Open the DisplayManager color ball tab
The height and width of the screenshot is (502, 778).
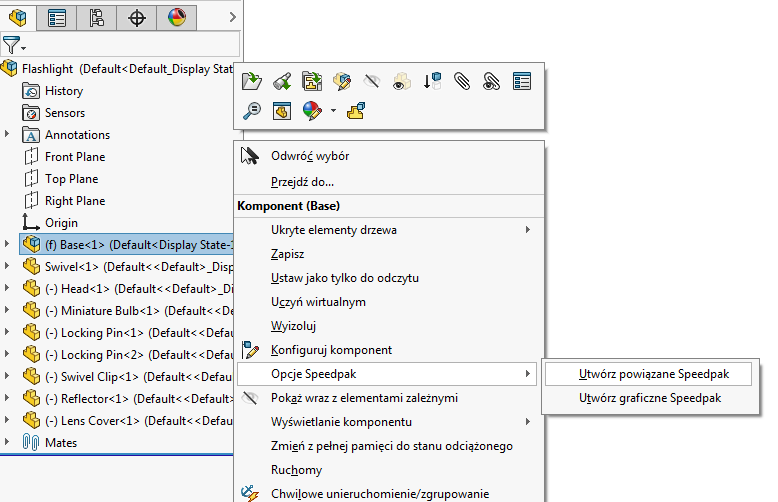(177, 18)
